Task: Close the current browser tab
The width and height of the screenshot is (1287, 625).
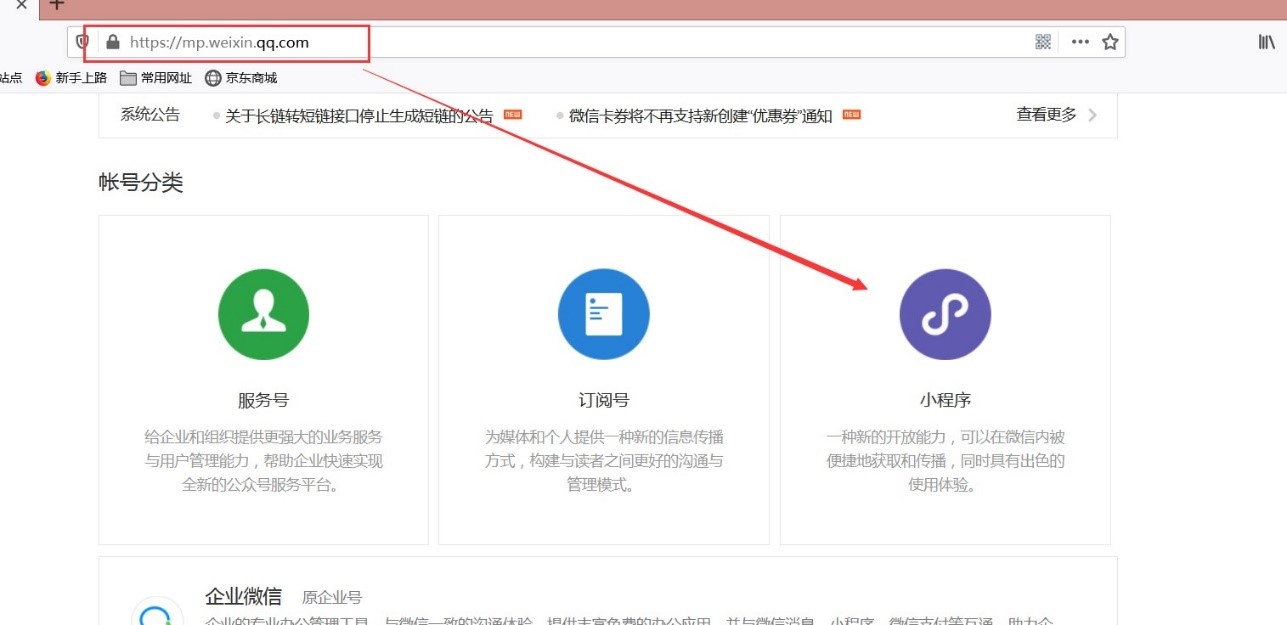Action: click(21, 5)
